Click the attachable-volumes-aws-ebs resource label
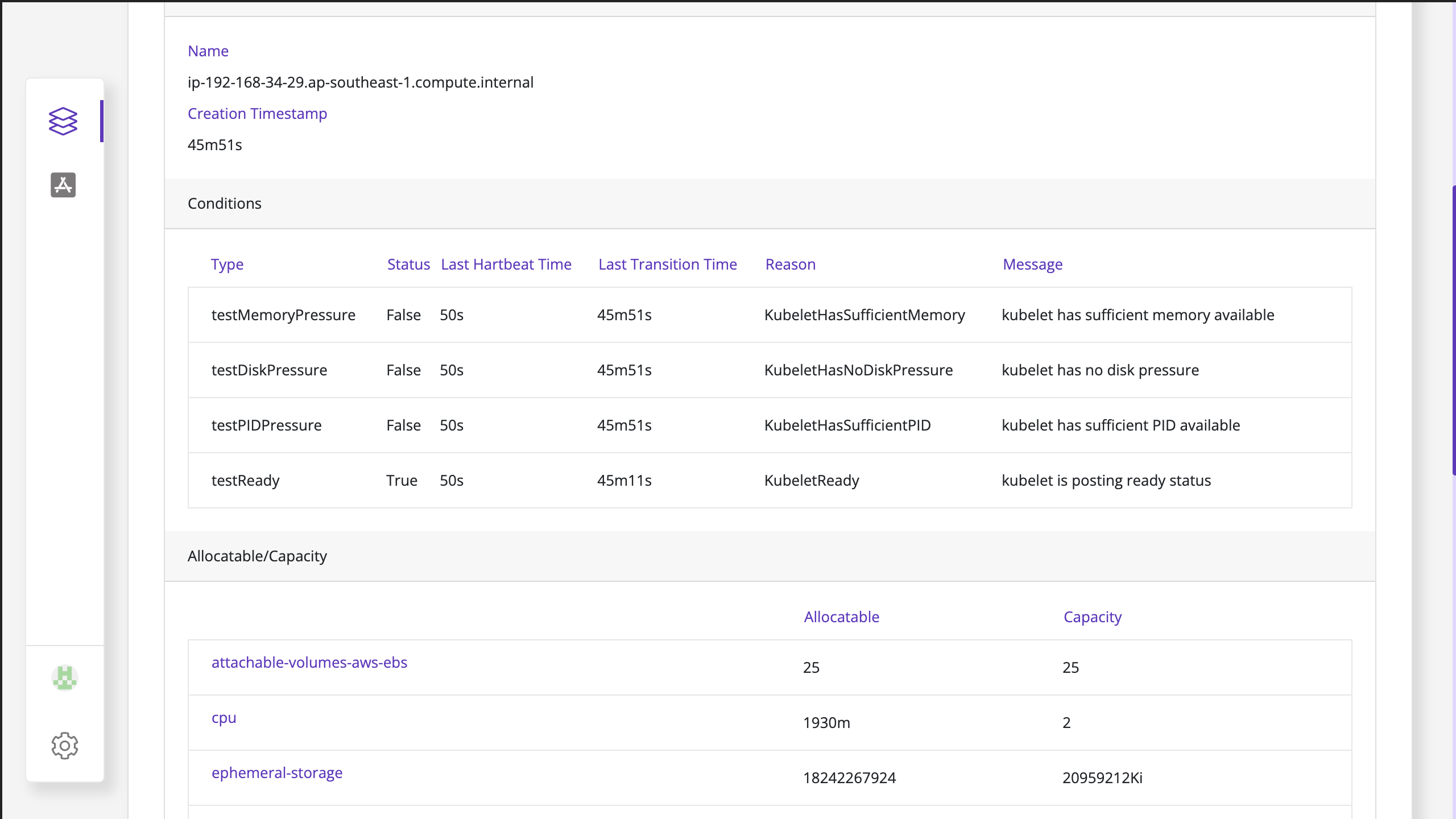Image resolution: width=1456 pixels, height=819 pixels. pos(309,663)
